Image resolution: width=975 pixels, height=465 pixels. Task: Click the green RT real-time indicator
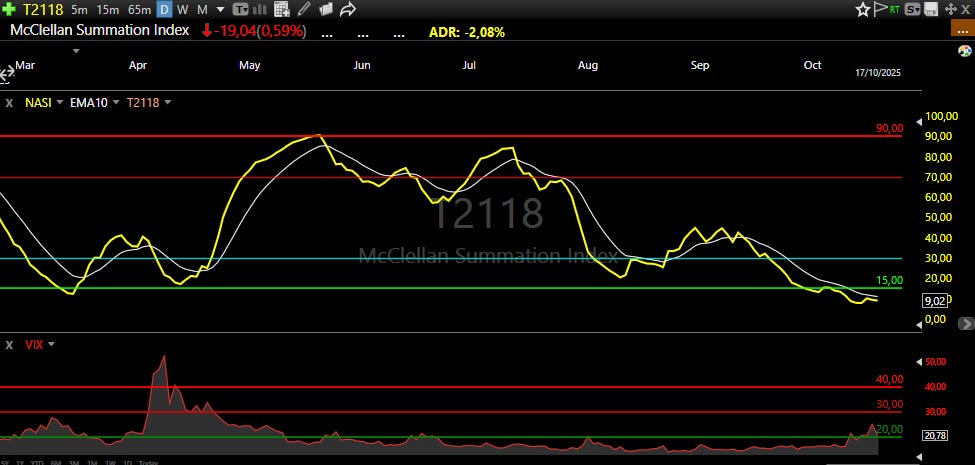coord(895,9)
